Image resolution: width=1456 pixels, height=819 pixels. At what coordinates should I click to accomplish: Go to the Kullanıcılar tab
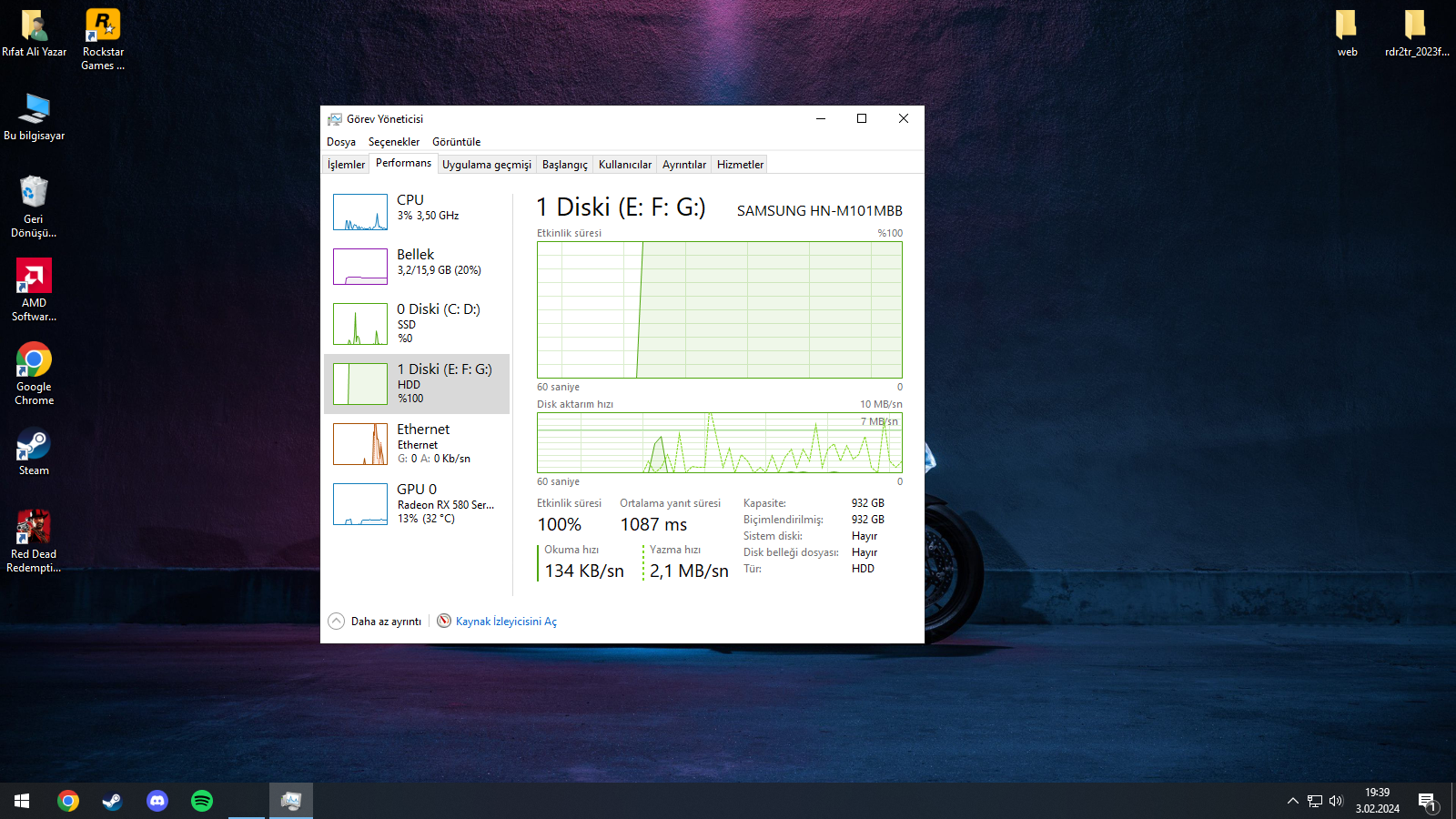tap(625, 165)
